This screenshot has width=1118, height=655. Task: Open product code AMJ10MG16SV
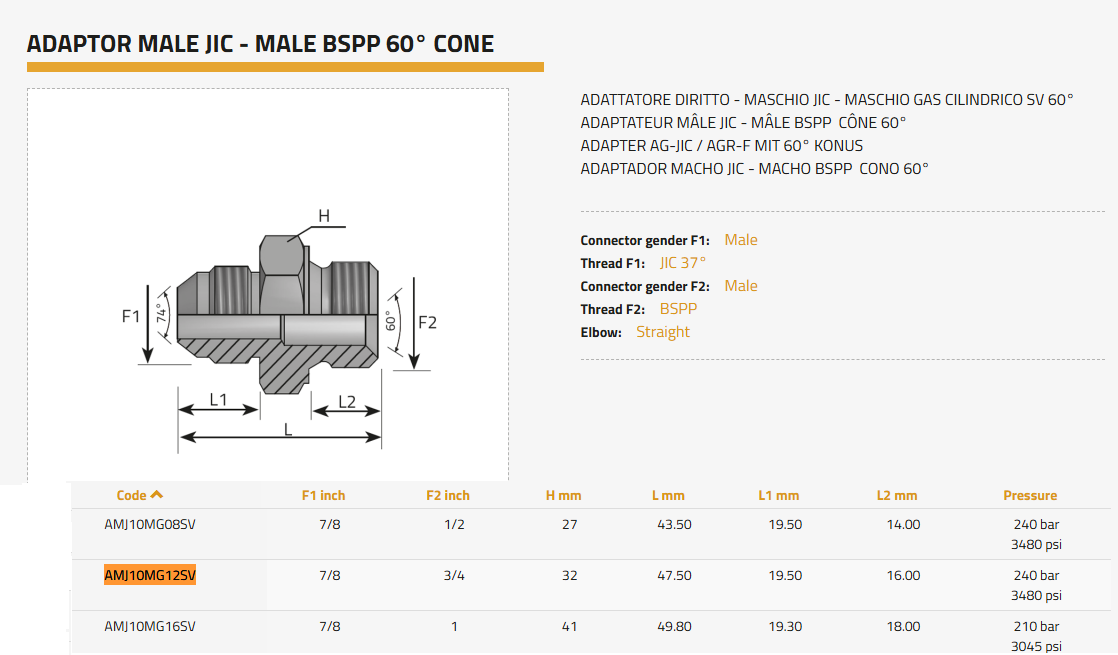pyautogui.click(x=150, y=626)
